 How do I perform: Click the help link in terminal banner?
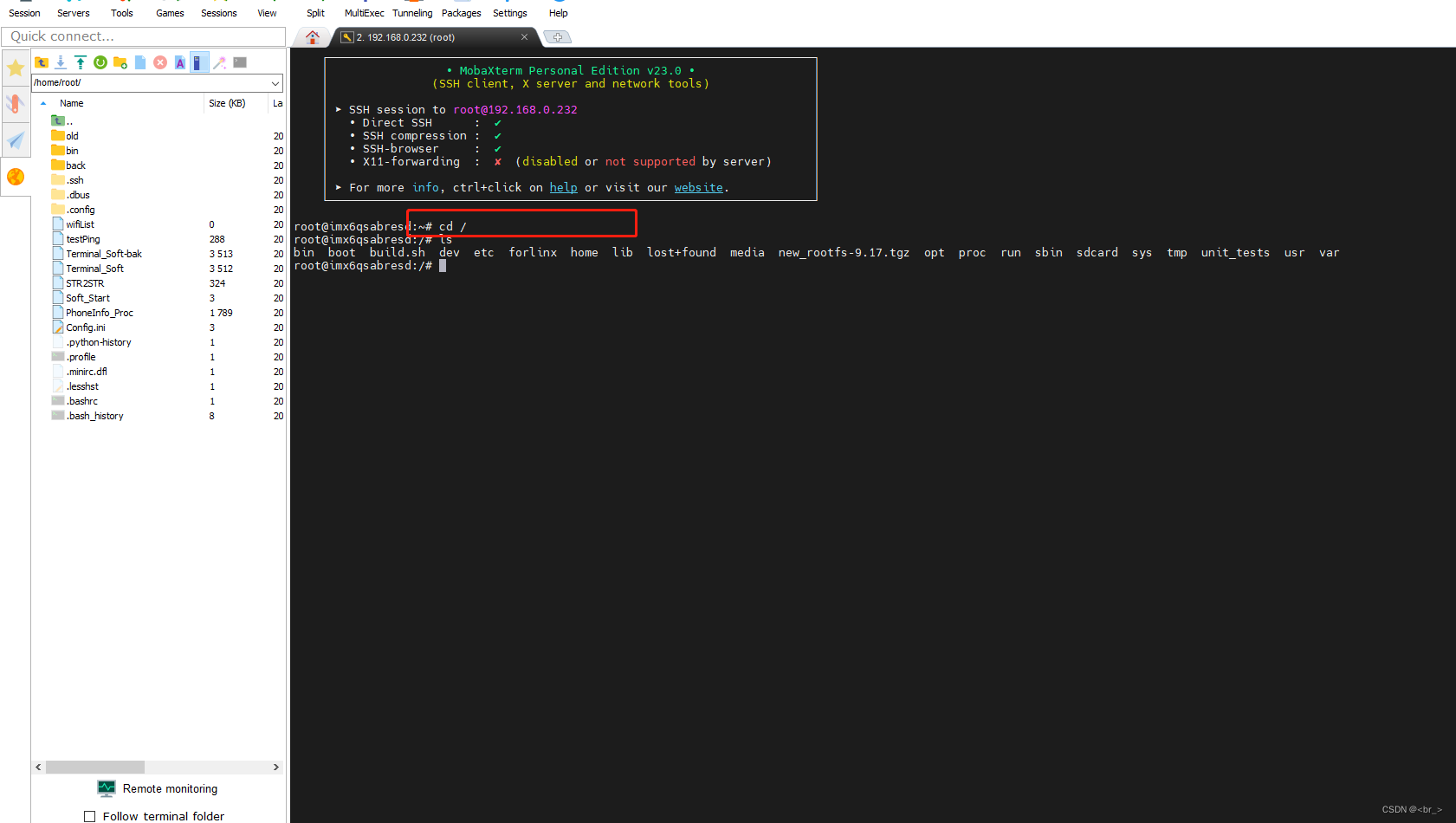(563, 187)
